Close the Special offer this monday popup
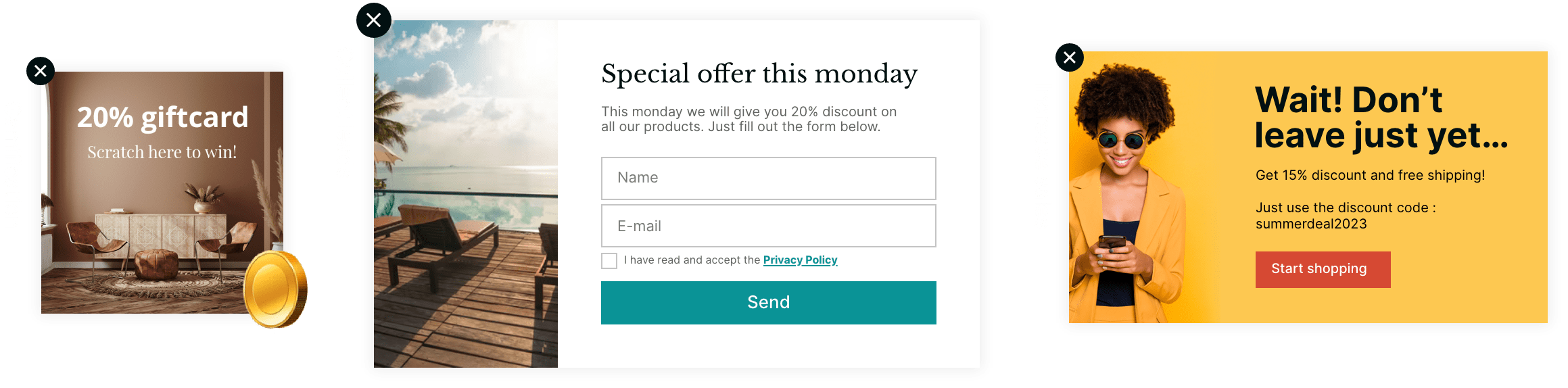Image resolution: width=1568 pixels, height=388 pixels. (x=373, y=20)
